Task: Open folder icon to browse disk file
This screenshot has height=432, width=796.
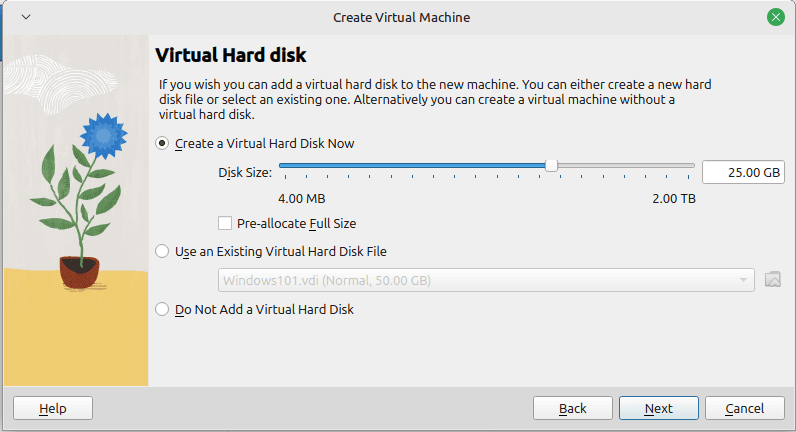Action: 773,280
